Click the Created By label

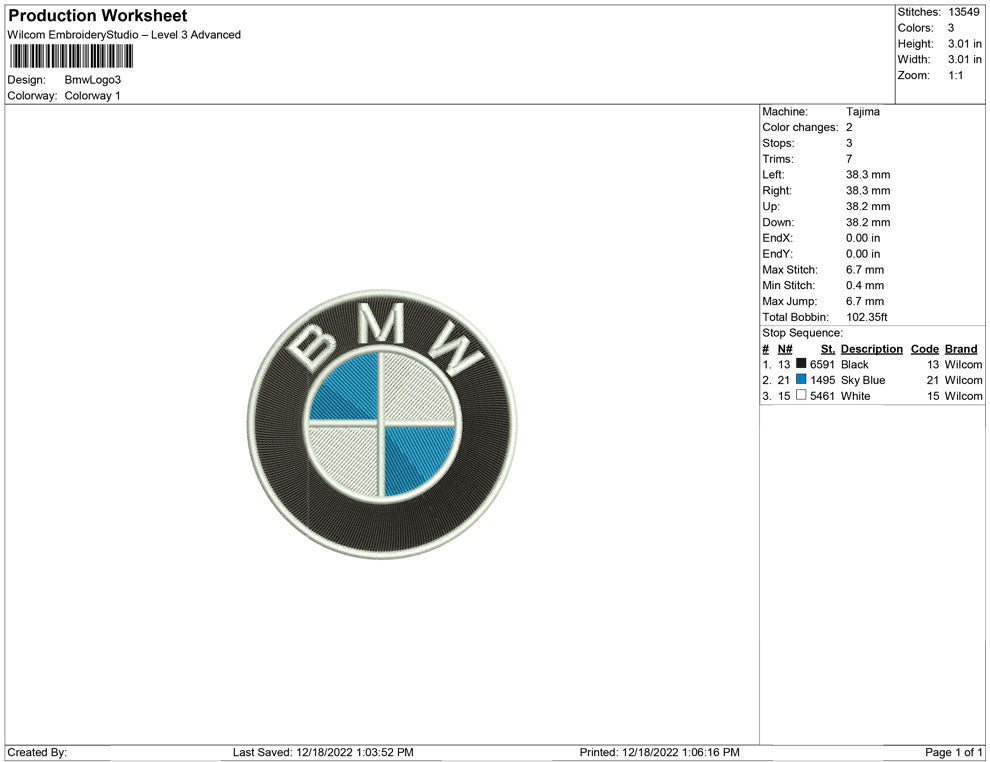pyautogui.click(x=37, y=752)
